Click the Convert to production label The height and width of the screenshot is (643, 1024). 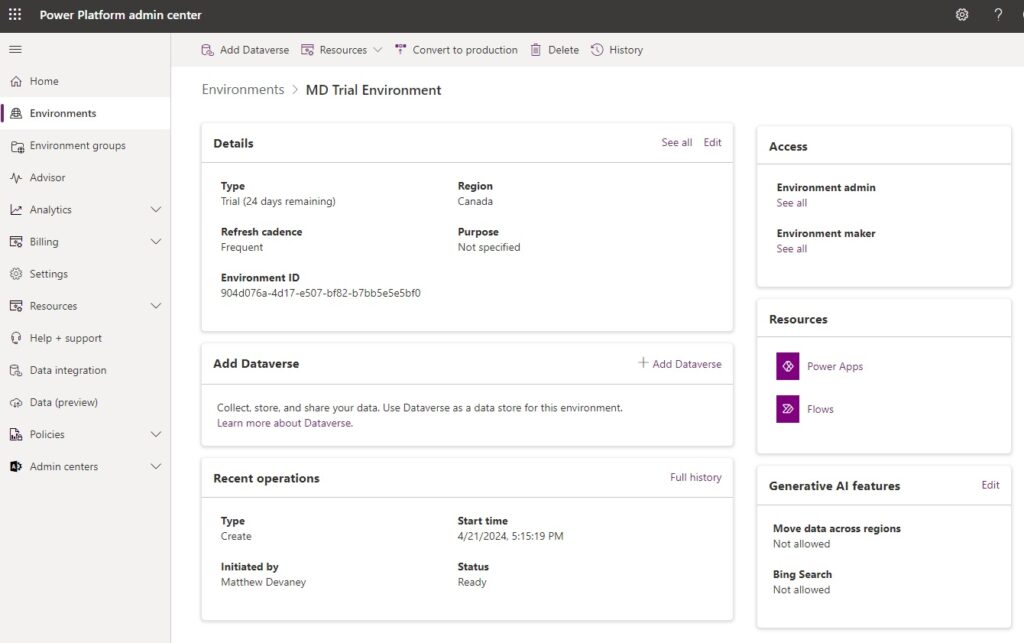[465, 50]
